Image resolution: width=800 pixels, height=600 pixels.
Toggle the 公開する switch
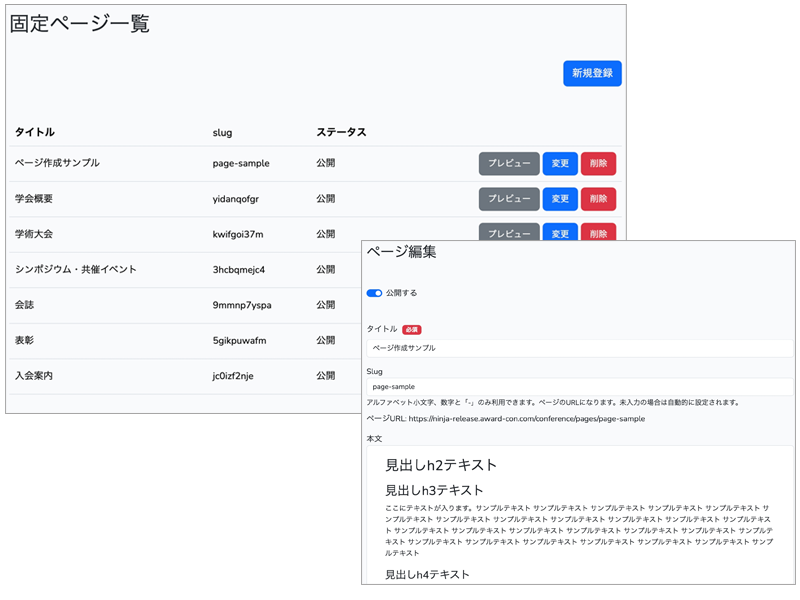pos(375,293)
